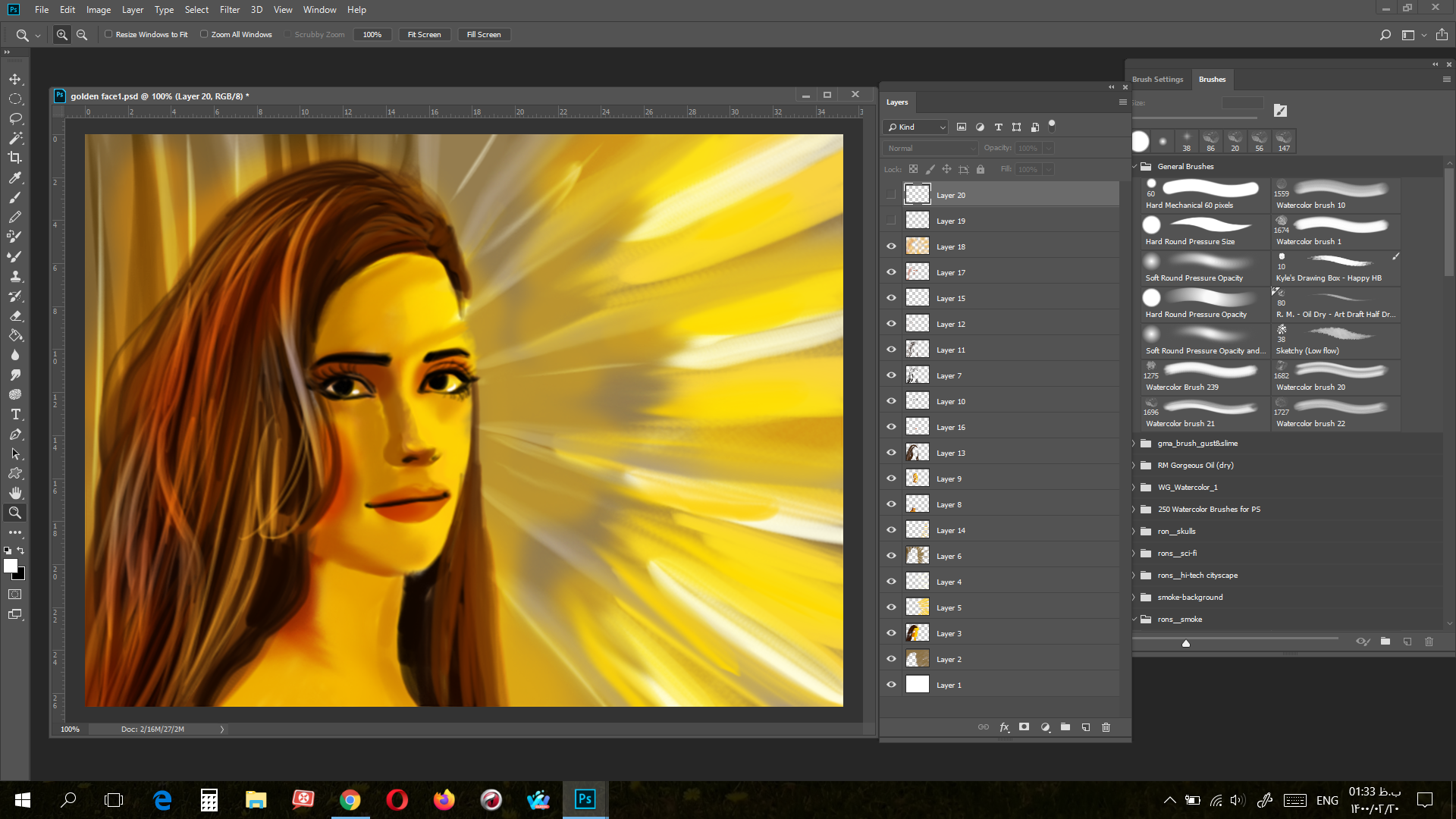Screen dimensions: 1456x819
Task: Add a layer style via fx icon
Action: click(1004, 727)
